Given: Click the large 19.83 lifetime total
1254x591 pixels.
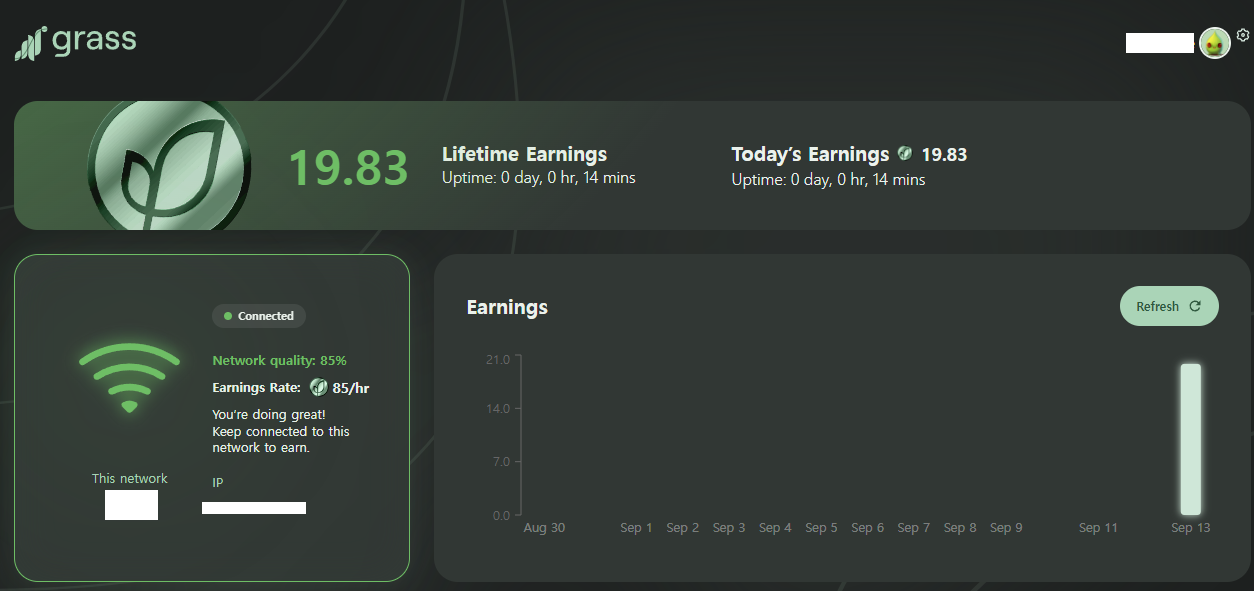Looking at the screenshot, I should tap(348, 168).
